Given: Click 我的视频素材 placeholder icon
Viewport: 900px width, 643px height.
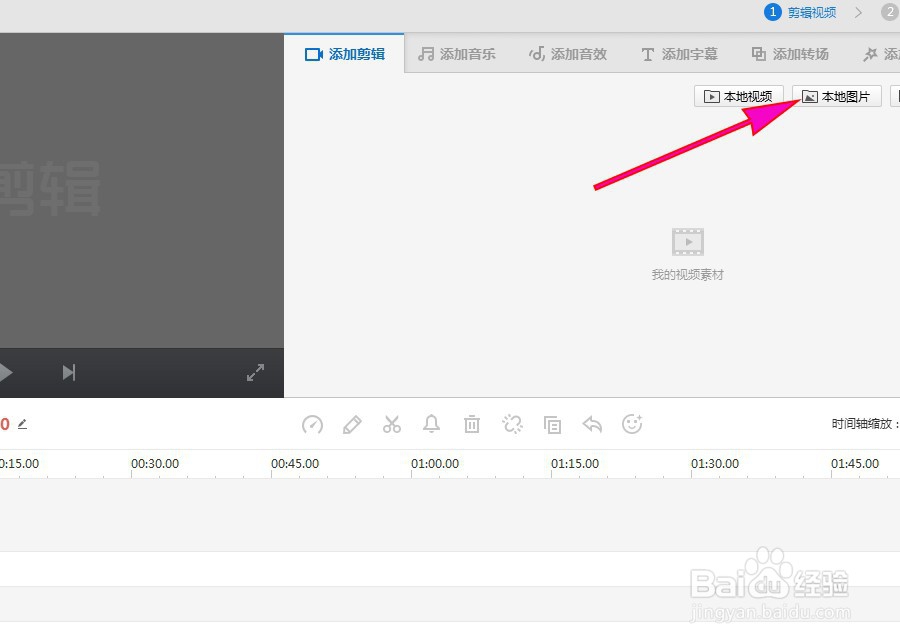Looking at the screenshot, I should (687, 240).
